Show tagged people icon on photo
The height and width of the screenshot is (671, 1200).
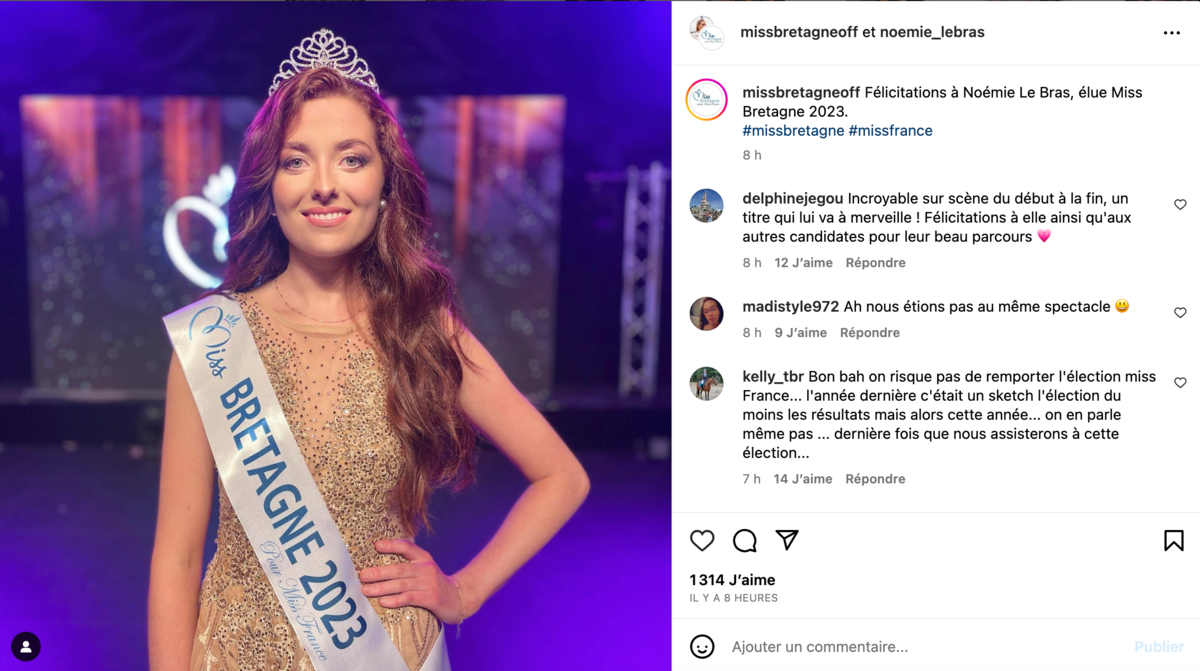26,646
